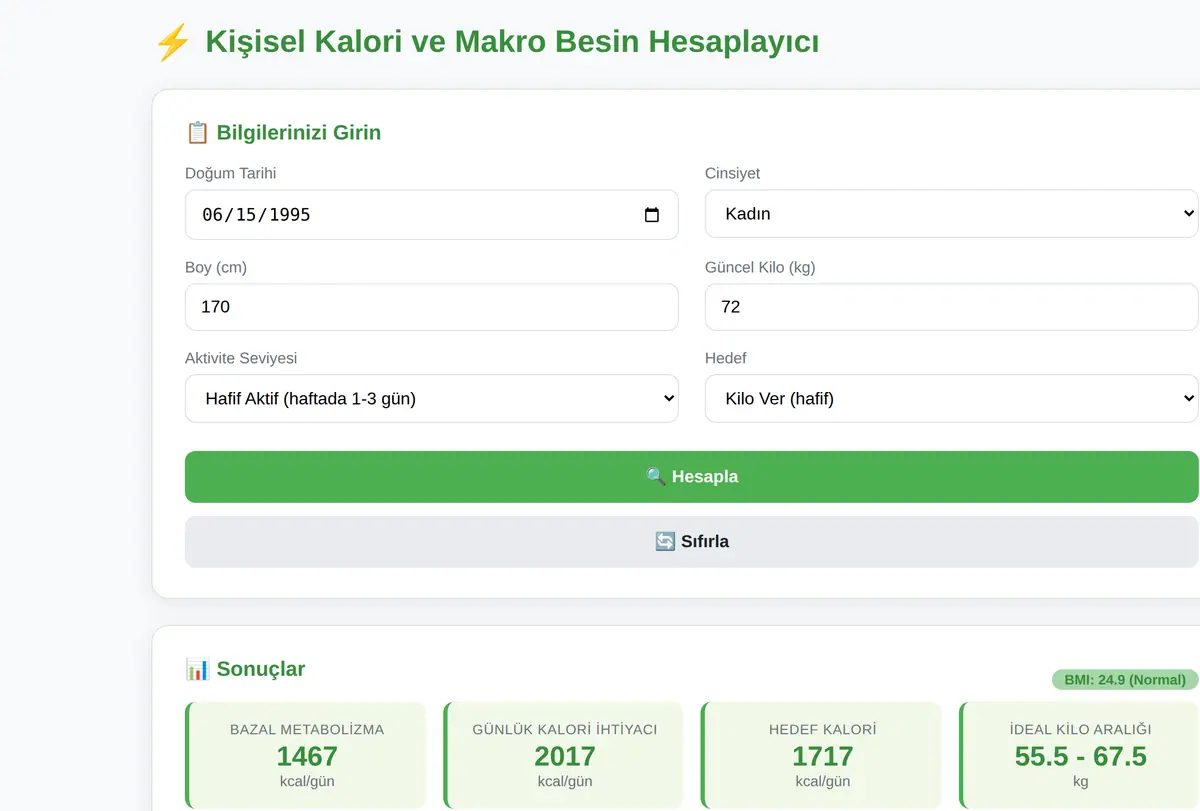Click the Bilgilerinizi Girin heading text
The width and height of the screenshot is (1200, 811).
[x=299, y=133]
